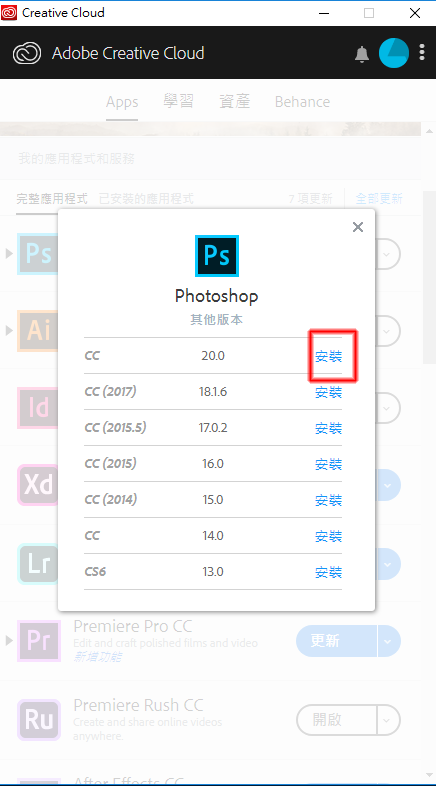Switch to the 學習 tab
Viewport: 436px width, 786px height.
pos(178,102)
